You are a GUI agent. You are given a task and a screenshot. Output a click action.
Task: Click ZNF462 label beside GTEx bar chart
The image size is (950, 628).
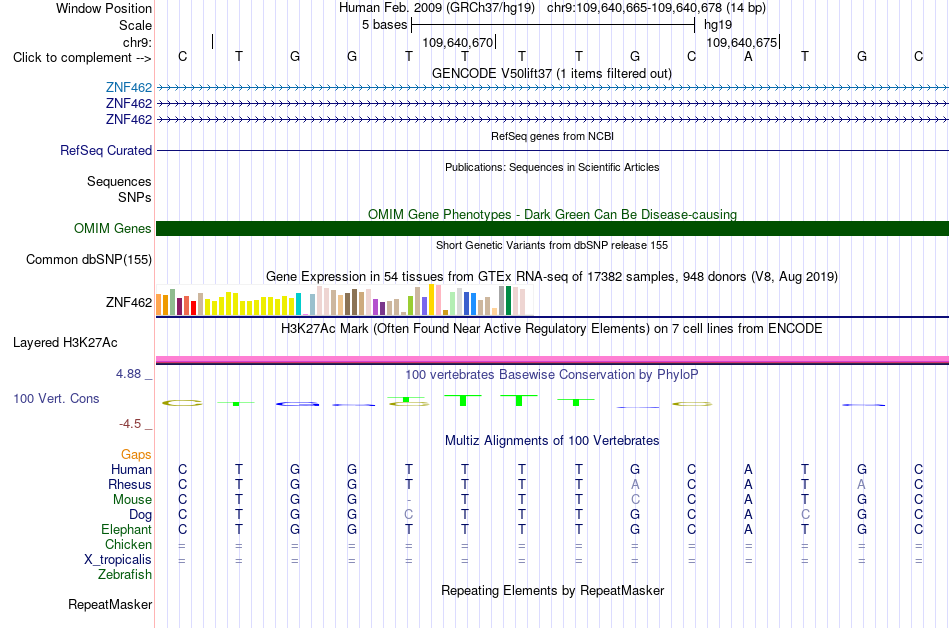[x=128, y=302]
